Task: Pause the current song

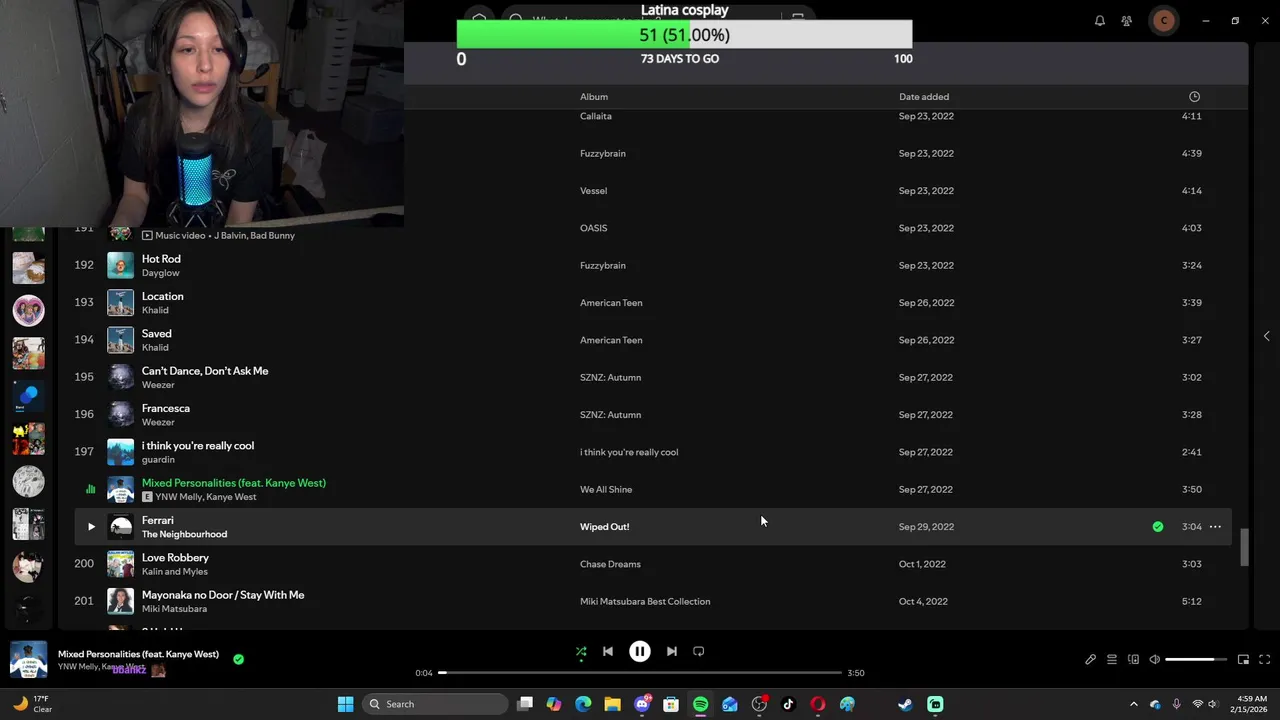Action: (640, 651)
